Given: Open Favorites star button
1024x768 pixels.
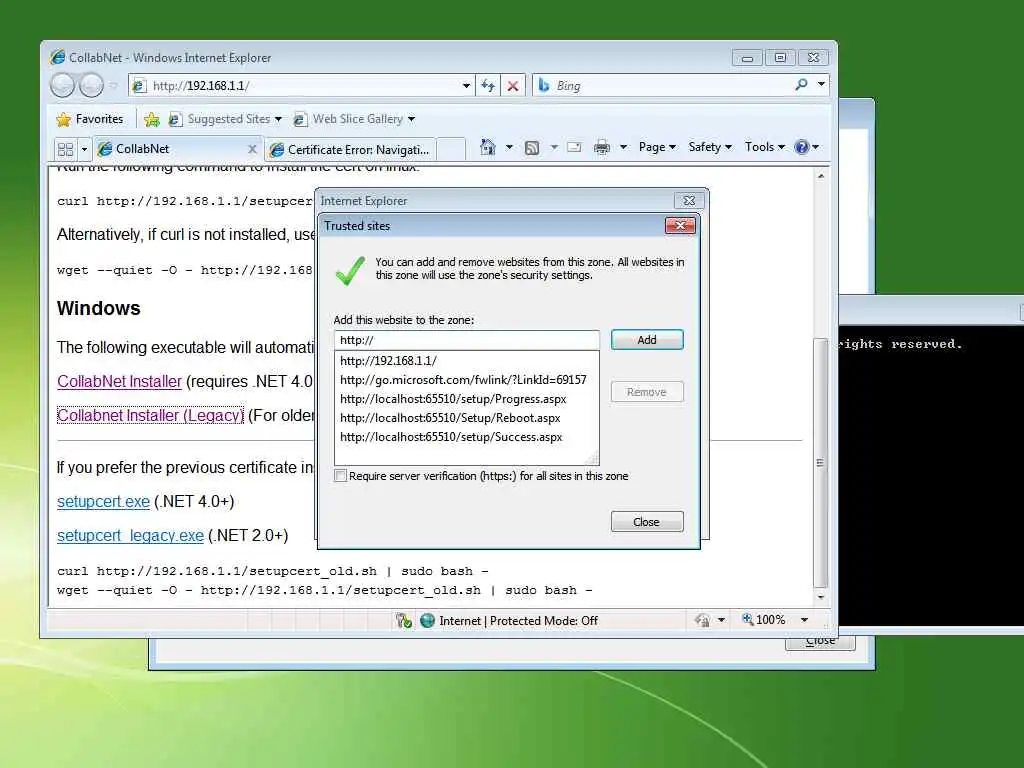Looking at the screenshot, I should pos(90,119).
